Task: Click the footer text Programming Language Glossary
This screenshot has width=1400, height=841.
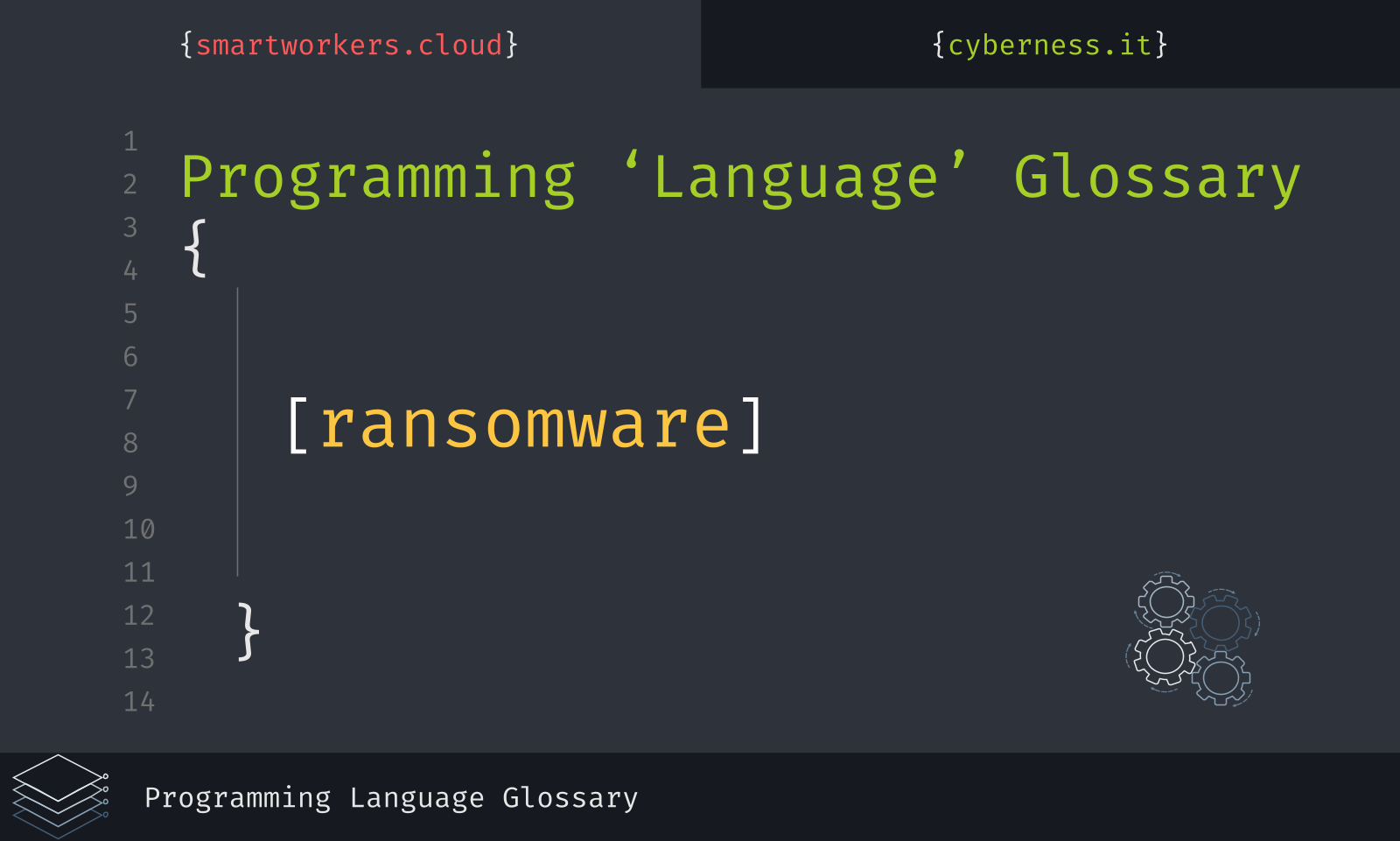Action: point(391,798)
